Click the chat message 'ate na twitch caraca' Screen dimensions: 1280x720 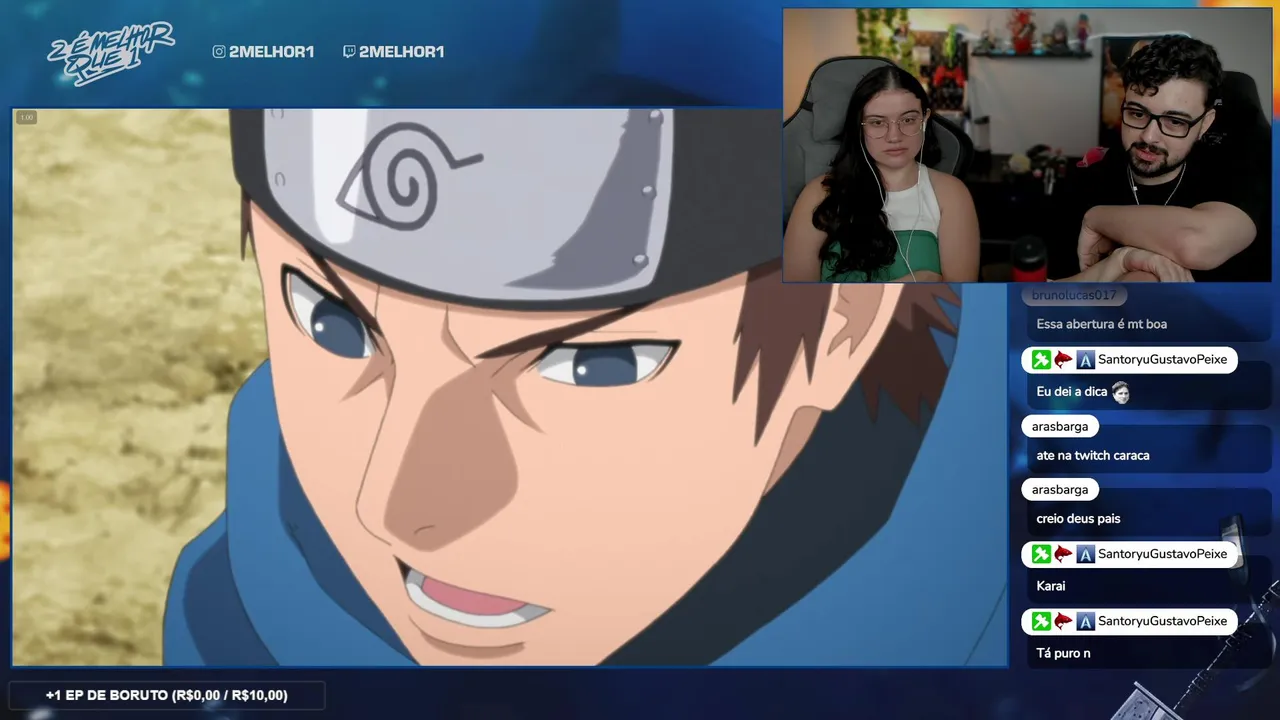pyautogui.click(x=1093, y=456)
